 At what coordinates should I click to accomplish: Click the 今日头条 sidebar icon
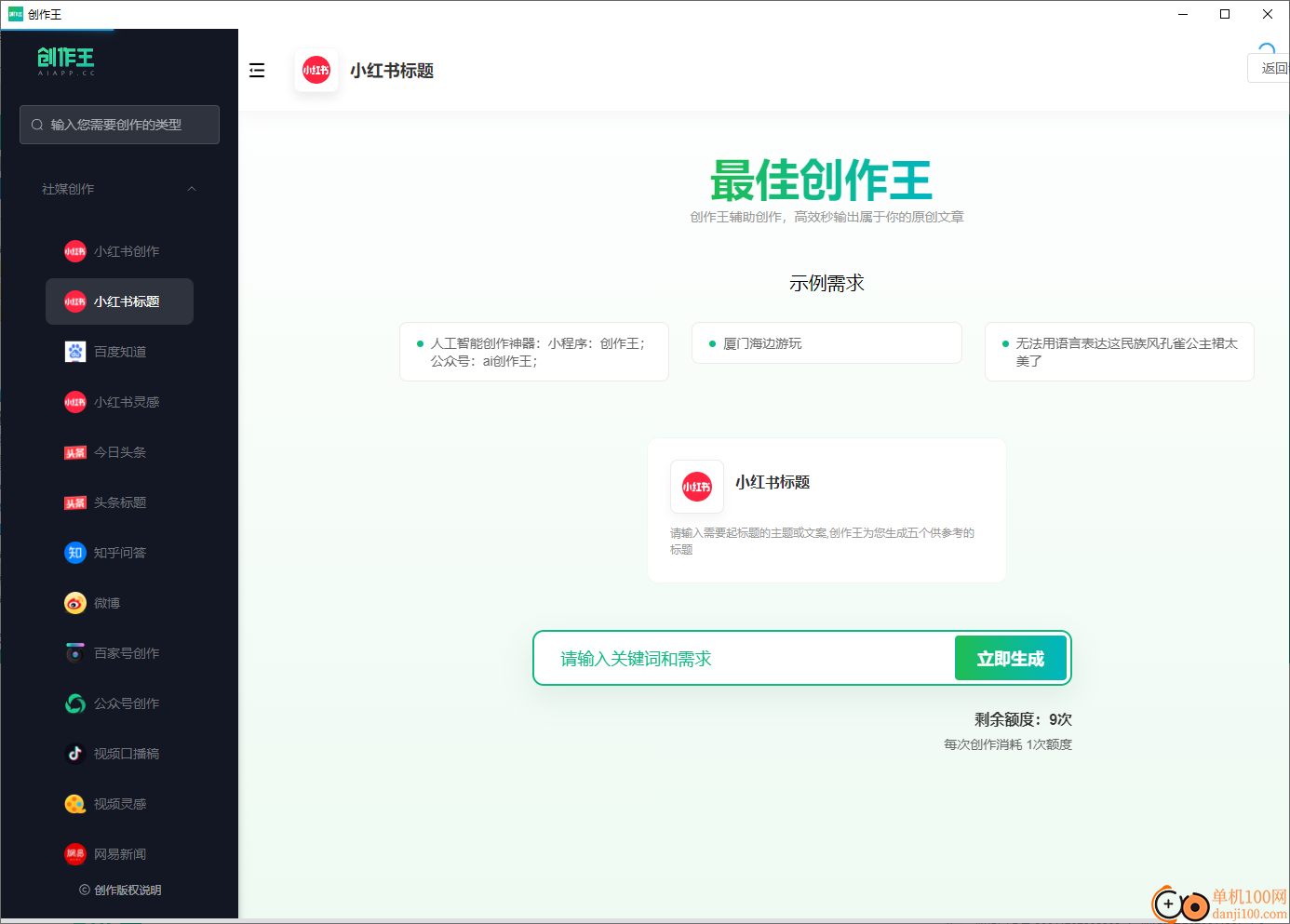click(75, 452)
